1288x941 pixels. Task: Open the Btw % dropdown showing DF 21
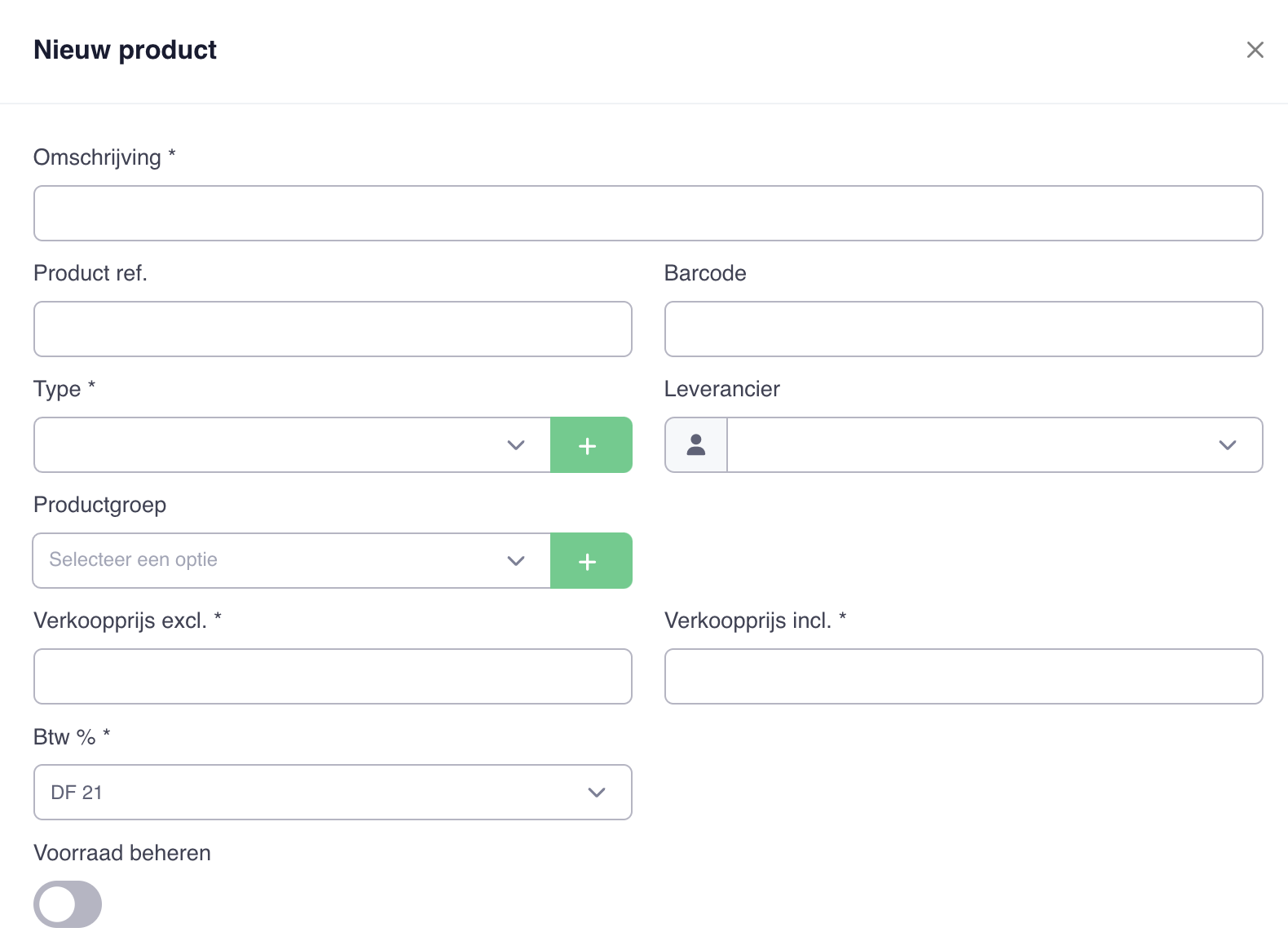click(x=333, y=793)
